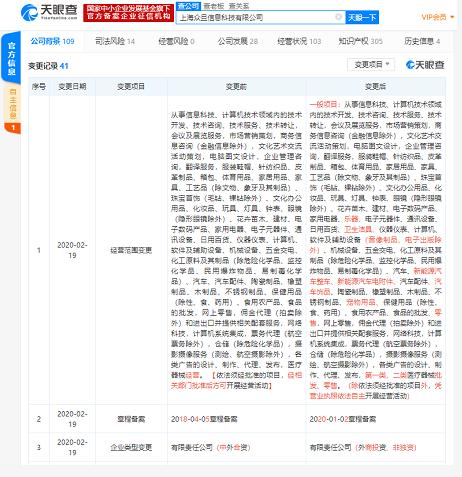This screenshot has width=462, height=477.
Task: Click the row 1 变更前 business scope text
Action: [236, 250]
